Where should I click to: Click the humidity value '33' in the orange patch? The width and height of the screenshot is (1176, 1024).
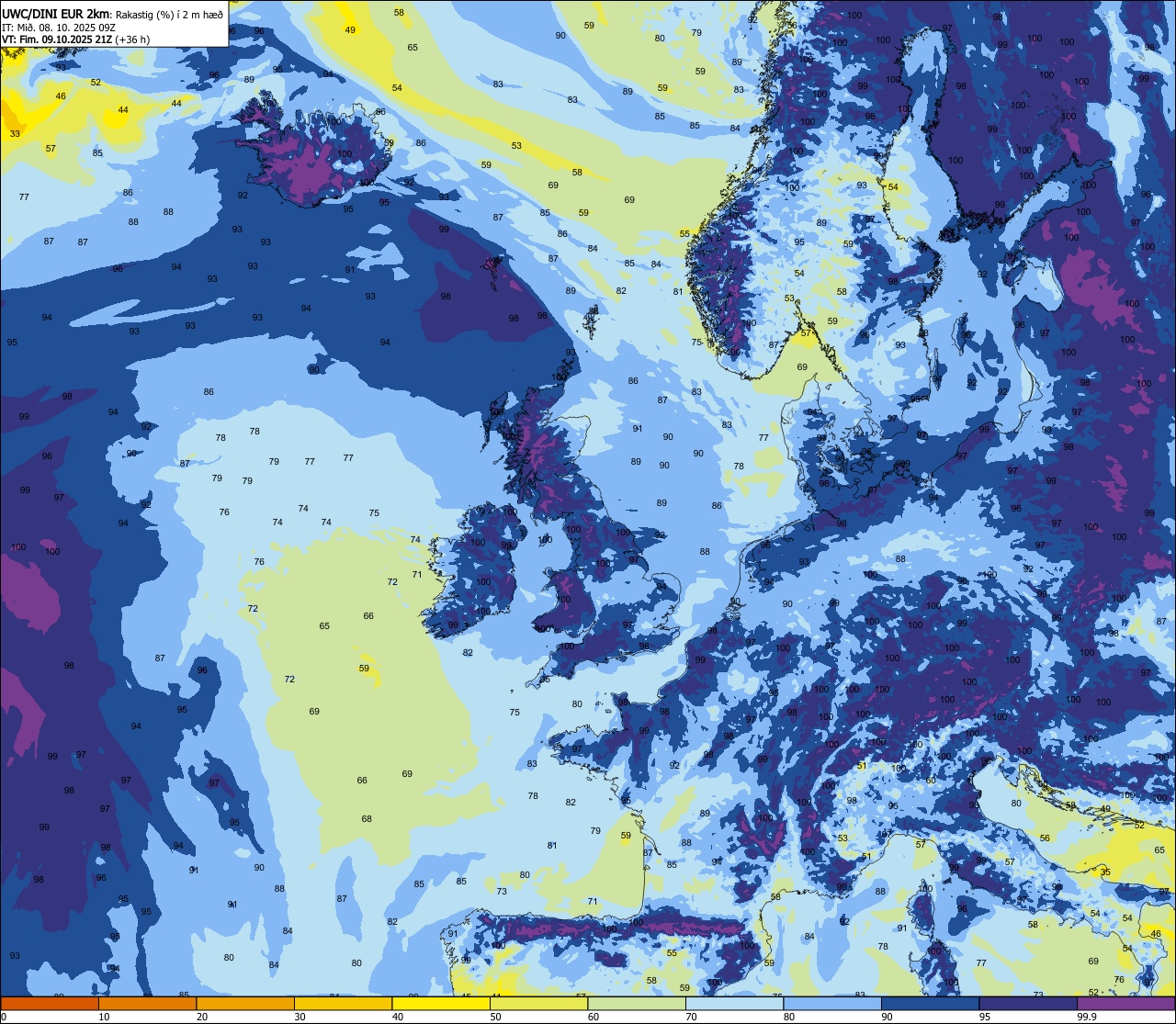pyautogui.click(x=15, y=134)
